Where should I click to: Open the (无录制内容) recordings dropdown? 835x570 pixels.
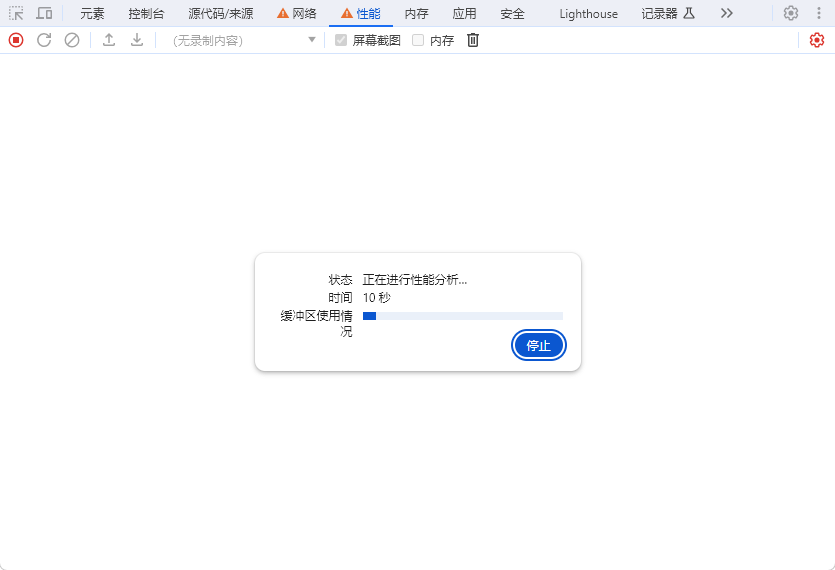[244, 40]
